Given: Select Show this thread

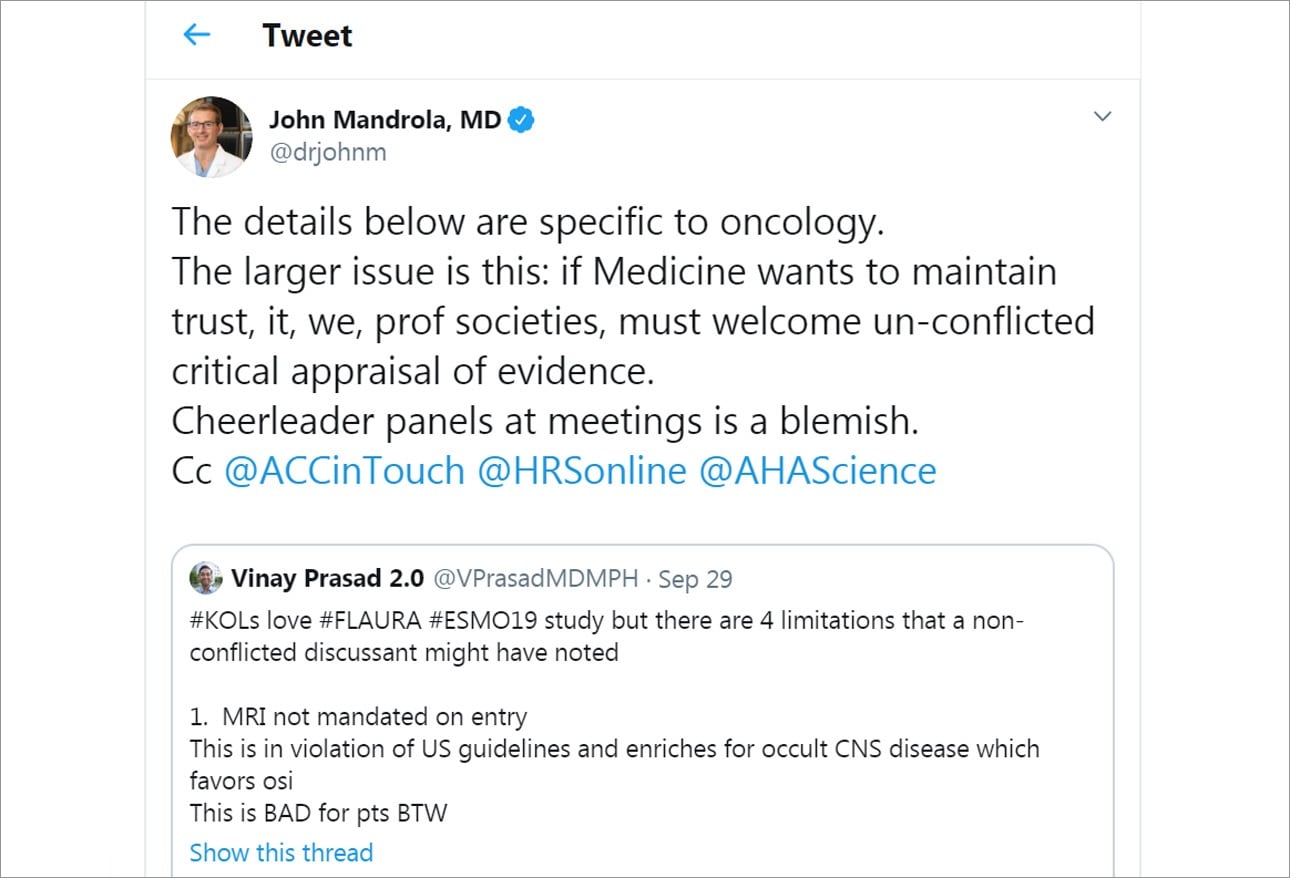Looking at the screenshot, I should 281,852.
